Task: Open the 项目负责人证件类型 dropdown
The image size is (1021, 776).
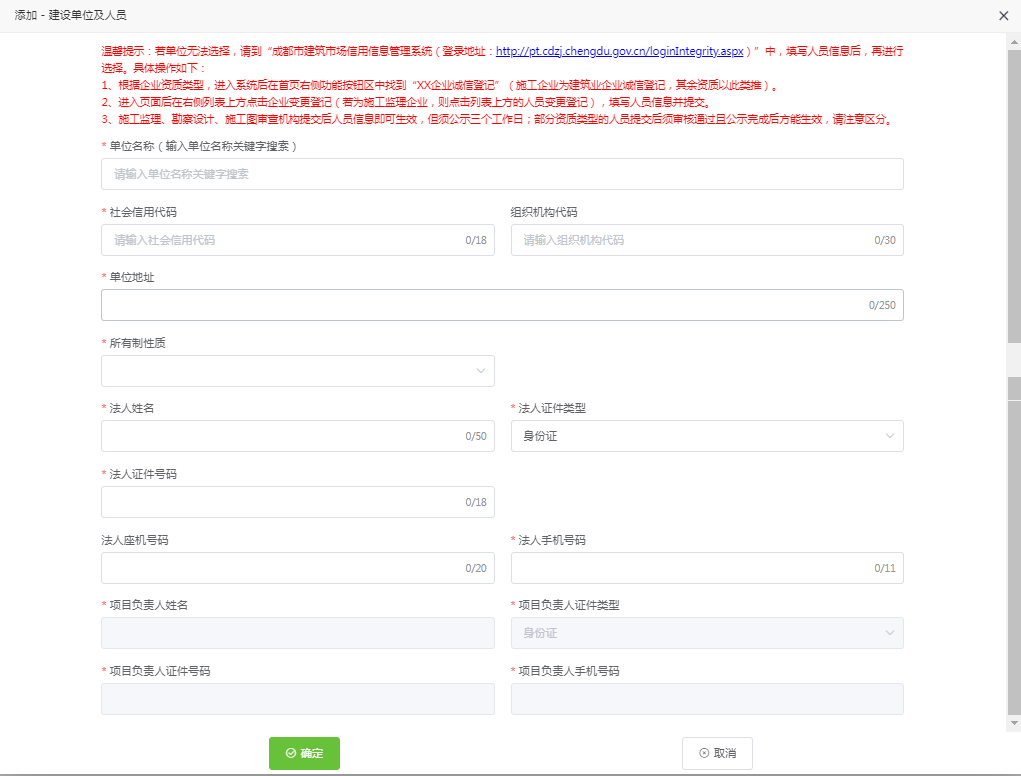Action: [707, 632]
